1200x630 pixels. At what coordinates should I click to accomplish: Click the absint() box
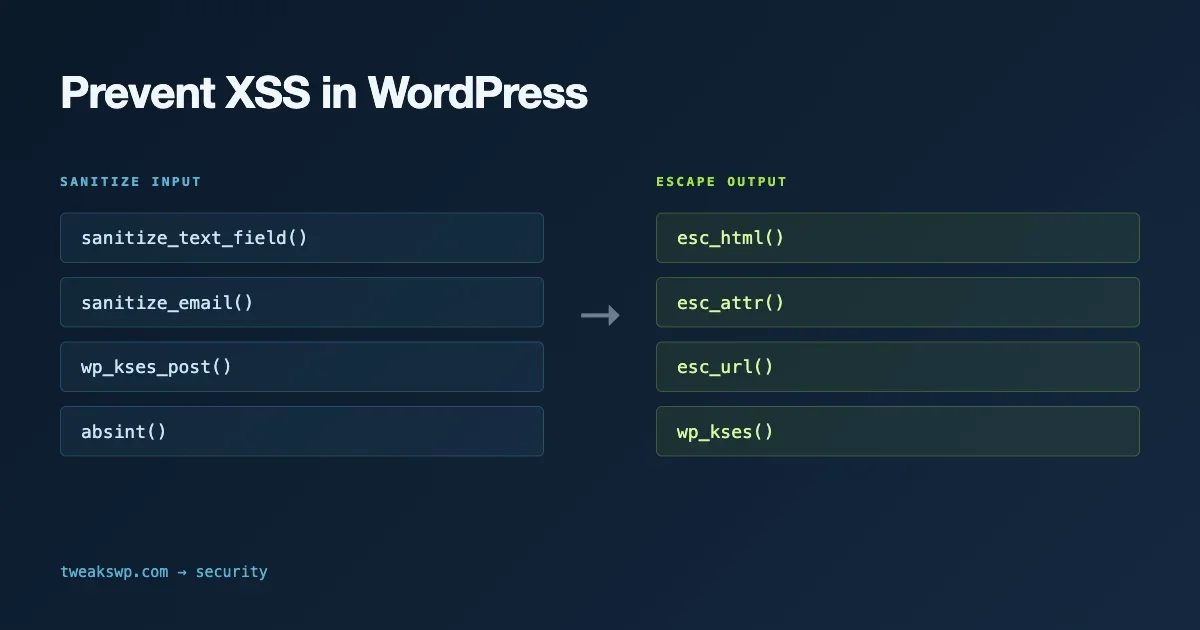click(x=302, y=431)
